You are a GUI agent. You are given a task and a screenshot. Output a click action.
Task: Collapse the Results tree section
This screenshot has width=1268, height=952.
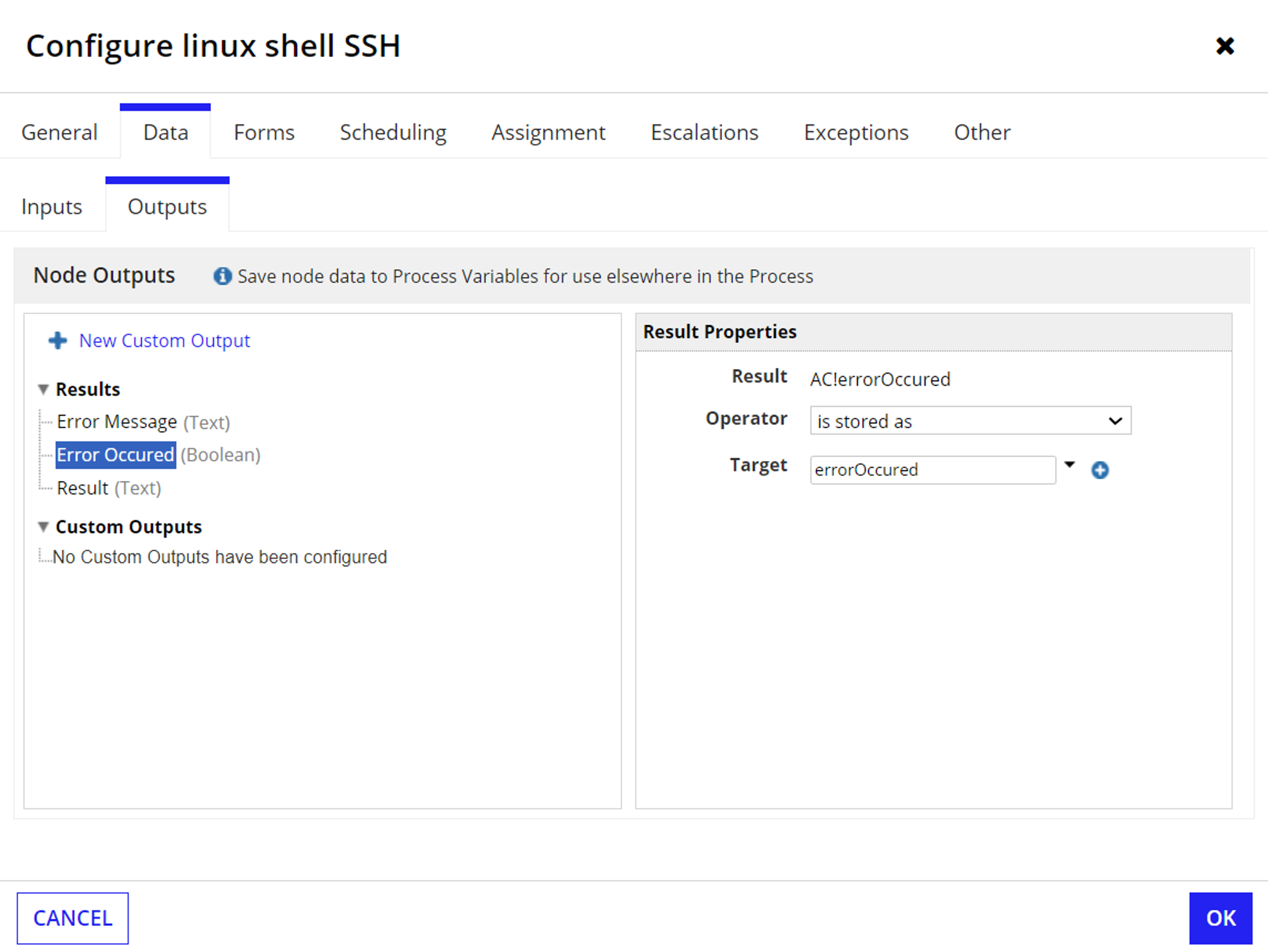click(x=43, y=390)
